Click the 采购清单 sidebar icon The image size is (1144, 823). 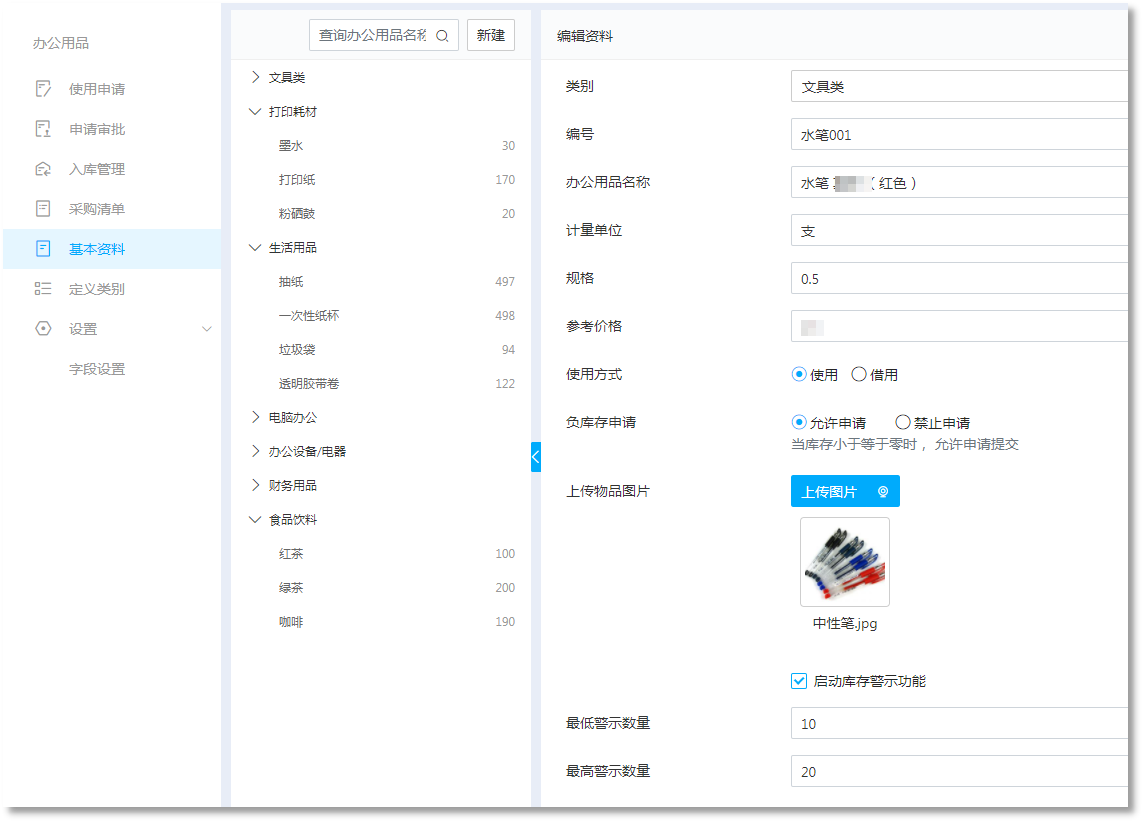(43, 209)
